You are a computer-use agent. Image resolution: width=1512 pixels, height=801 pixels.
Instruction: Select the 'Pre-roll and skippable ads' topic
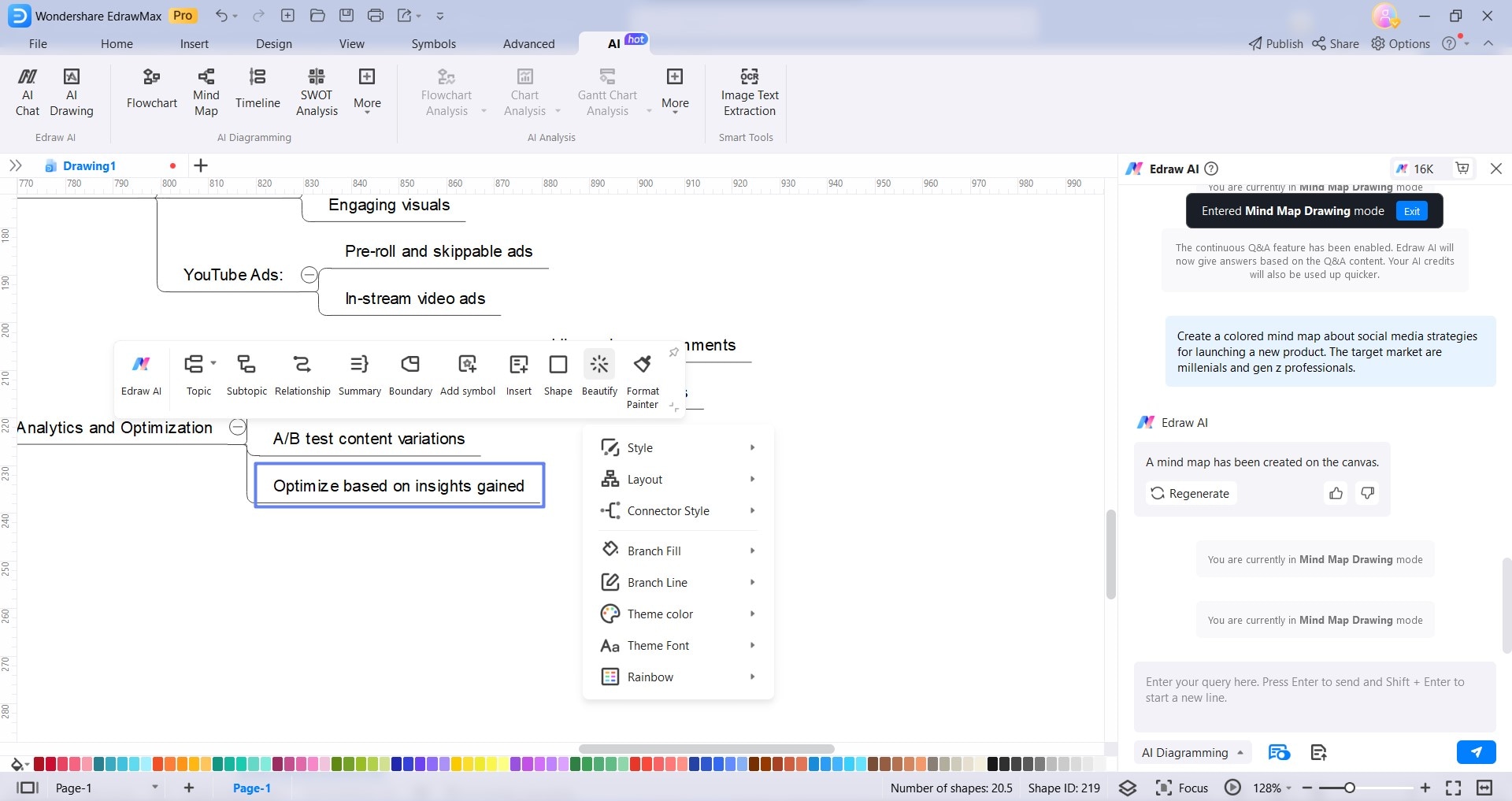pyautogui.click(x=439, y=251)
